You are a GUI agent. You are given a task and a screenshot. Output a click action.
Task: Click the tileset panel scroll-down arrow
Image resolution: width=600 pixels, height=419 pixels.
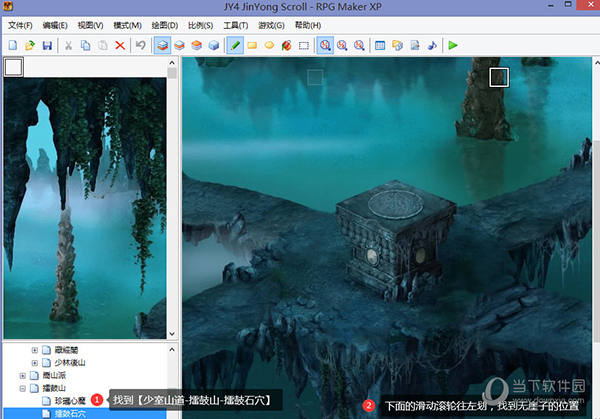(x=172, y=334)
